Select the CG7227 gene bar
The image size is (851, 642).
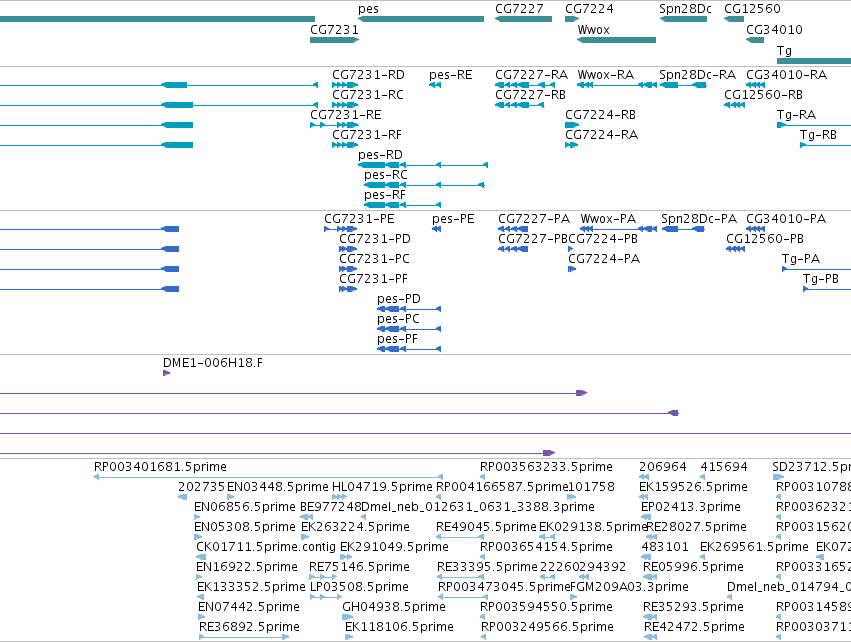pos(524,19)
